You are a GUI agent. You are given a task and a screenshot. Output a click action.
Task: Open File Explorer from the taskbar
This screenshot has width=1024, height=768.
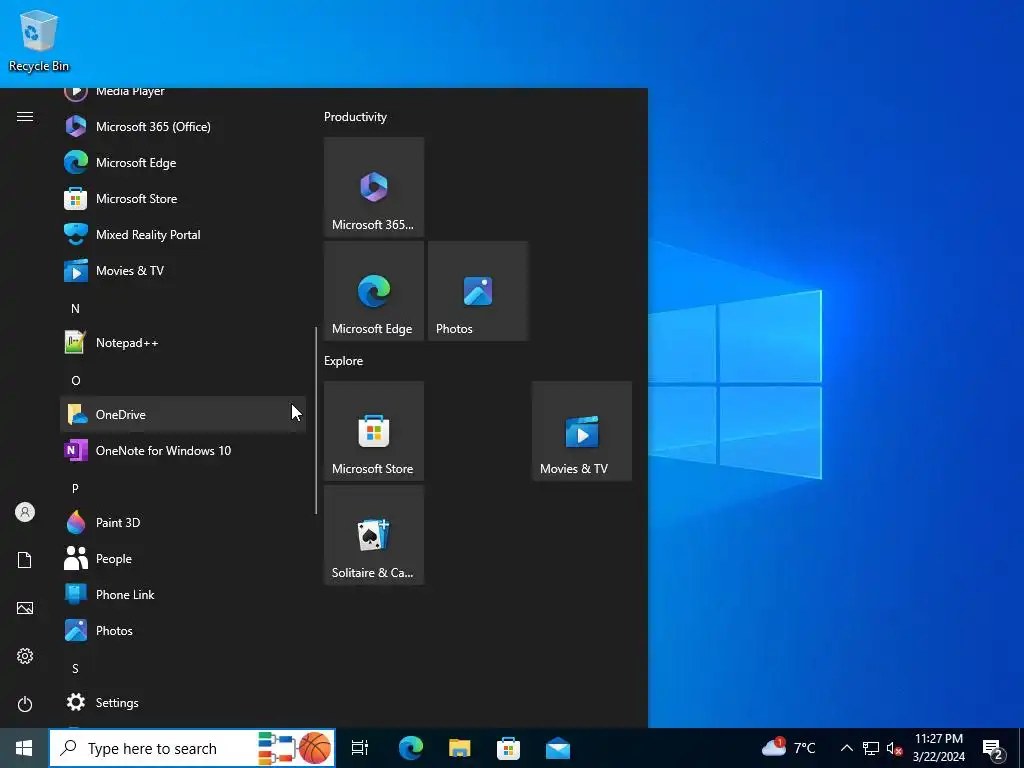click(x=460, y=748)
